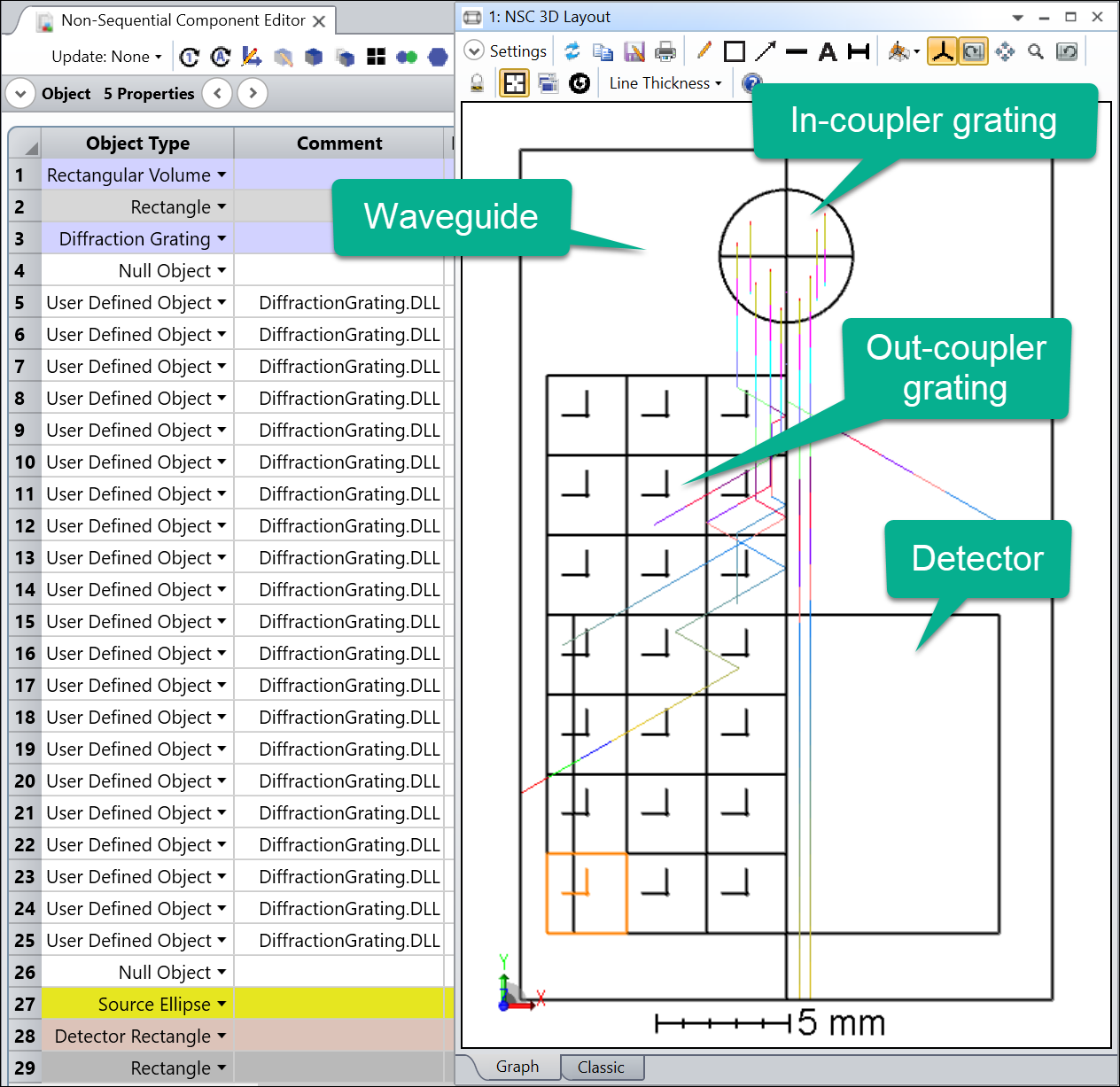Click the pan arrows icon in 3D Layout
The image size is (1120, 1087).
click(x=1005, y=51)
